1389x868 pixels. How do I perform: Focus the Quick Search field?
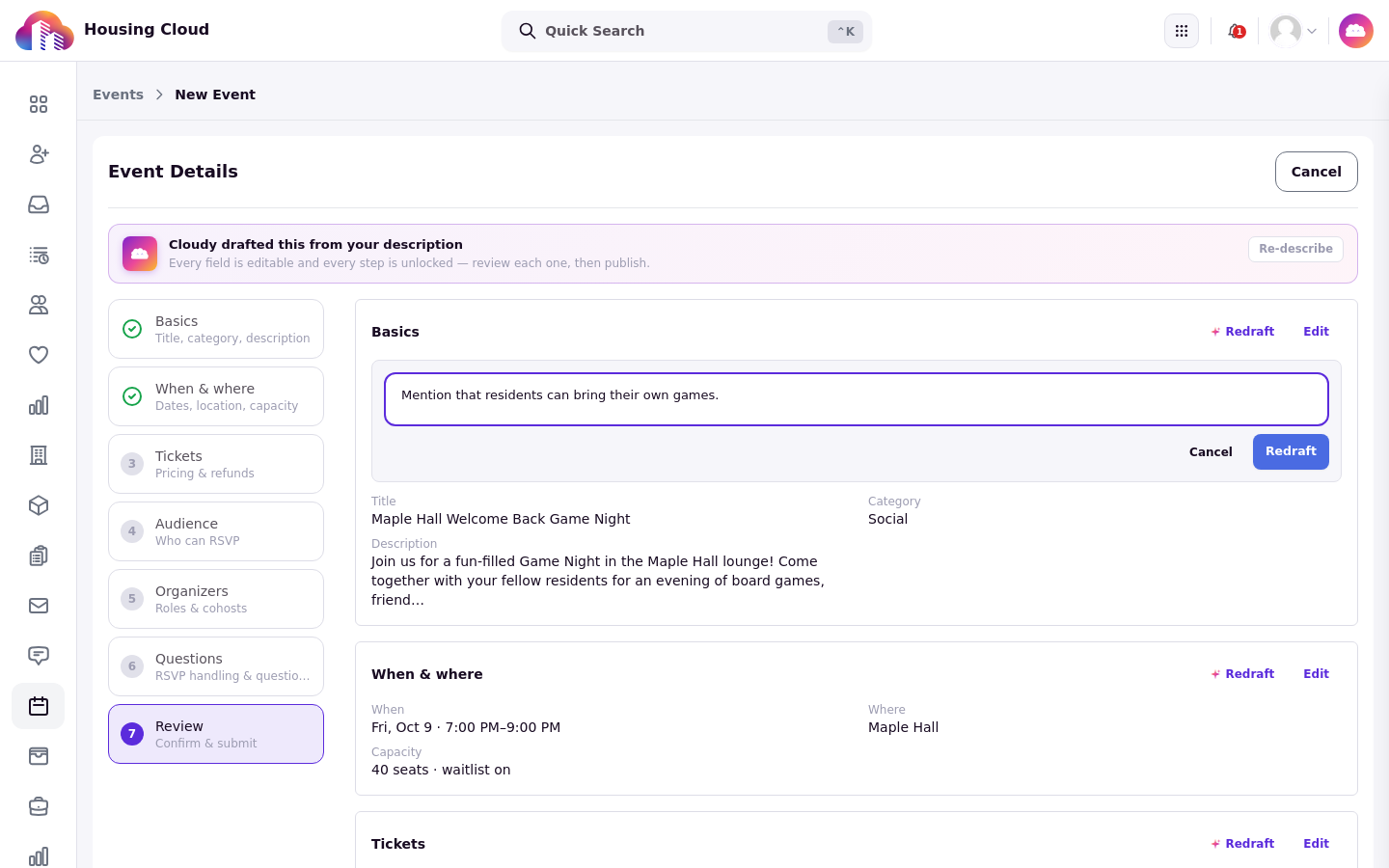coord(687,31)
